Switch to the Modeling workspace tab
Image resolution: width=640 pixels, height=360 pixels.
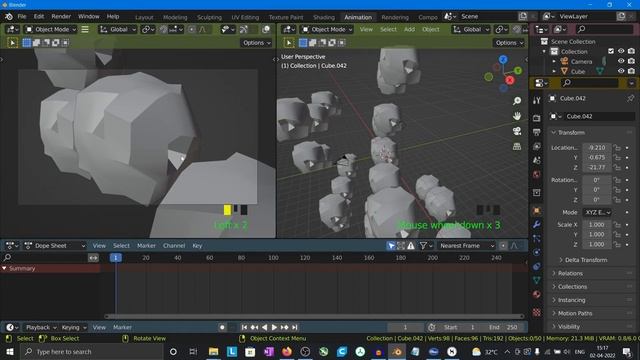click(175, 17)
